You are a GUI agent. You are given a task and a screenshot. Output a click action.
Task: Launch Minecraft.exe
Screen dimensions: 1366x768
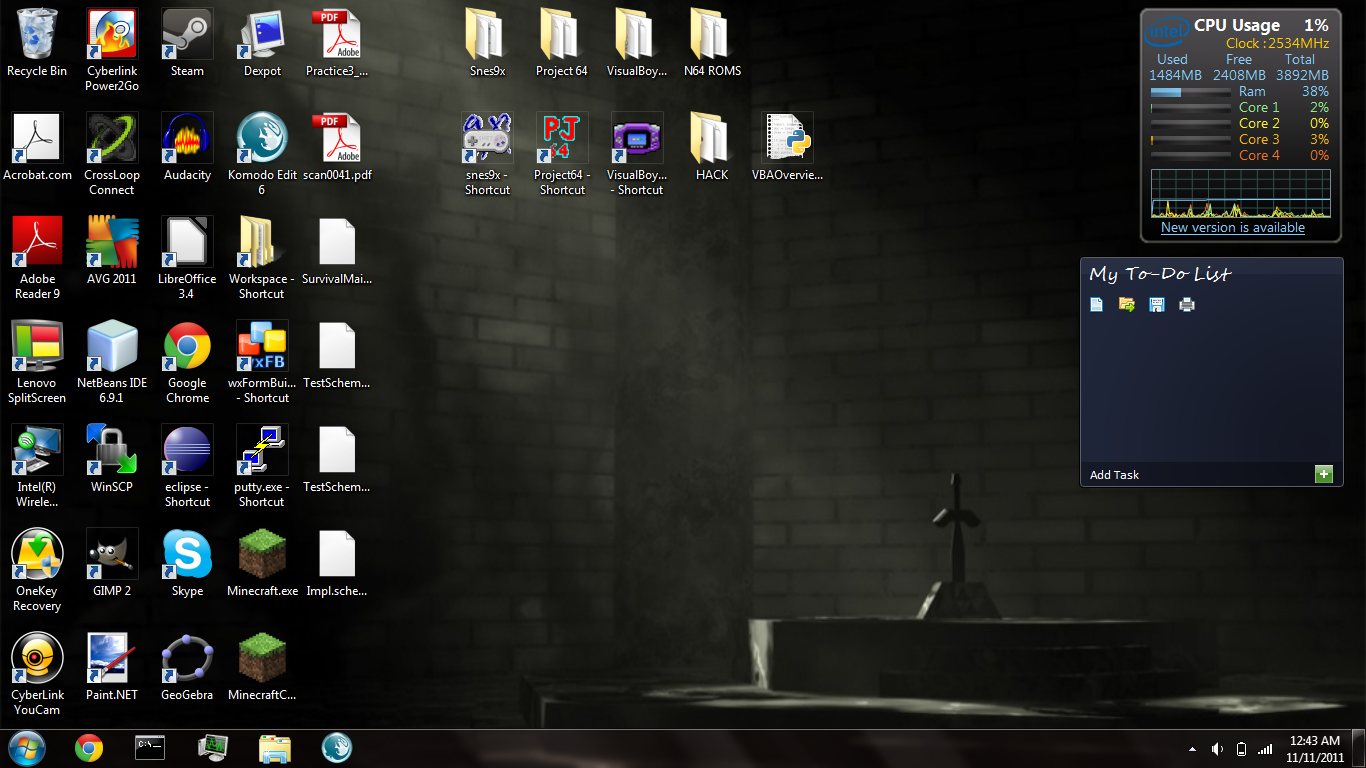coord(261,553)
